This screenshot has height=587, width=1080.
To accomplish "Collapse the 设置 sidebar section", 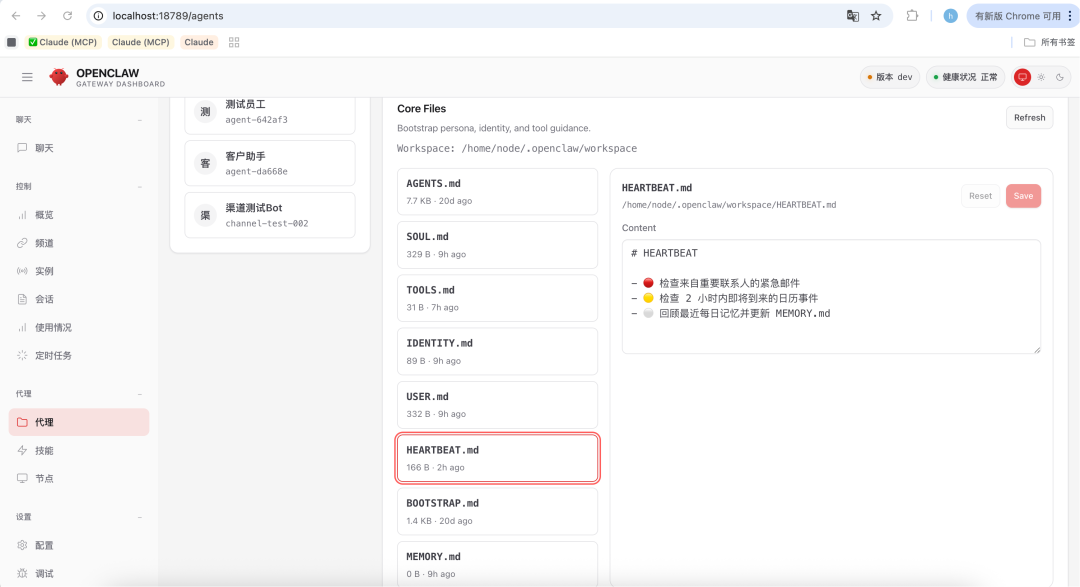I will tap(140, 517).
